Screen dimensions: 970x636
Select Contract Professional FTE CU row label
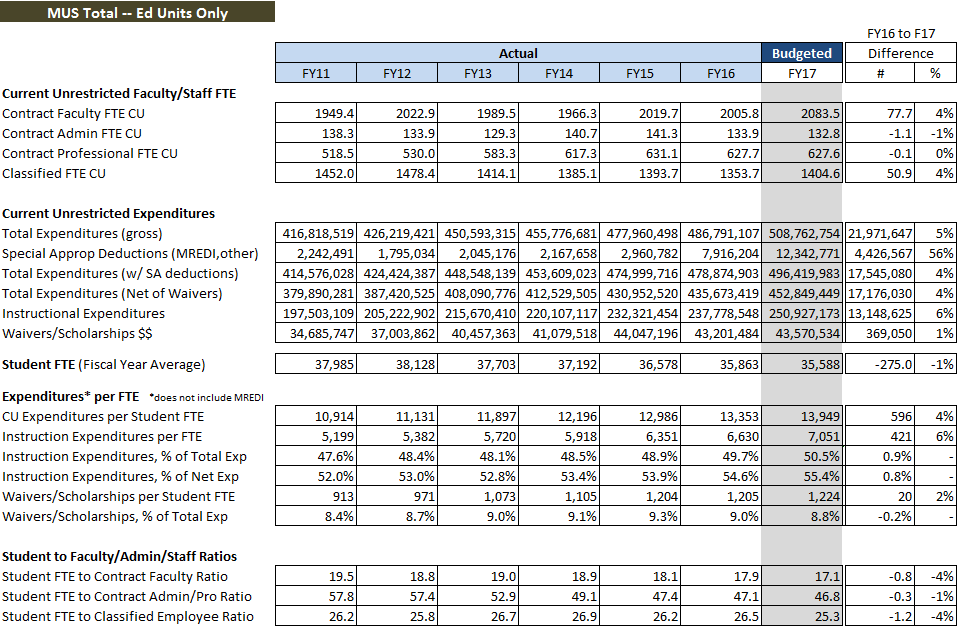[90, 153]
